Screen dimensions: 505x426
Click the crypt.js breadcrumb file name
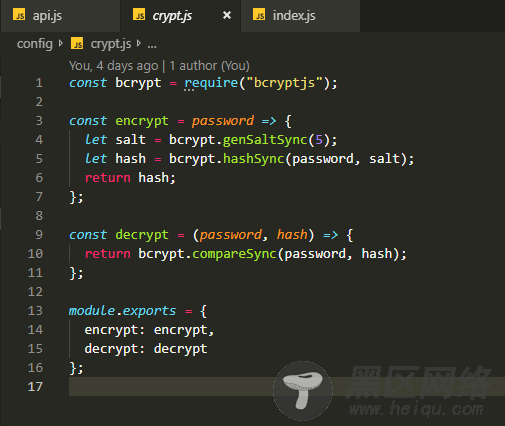point(111,44)
